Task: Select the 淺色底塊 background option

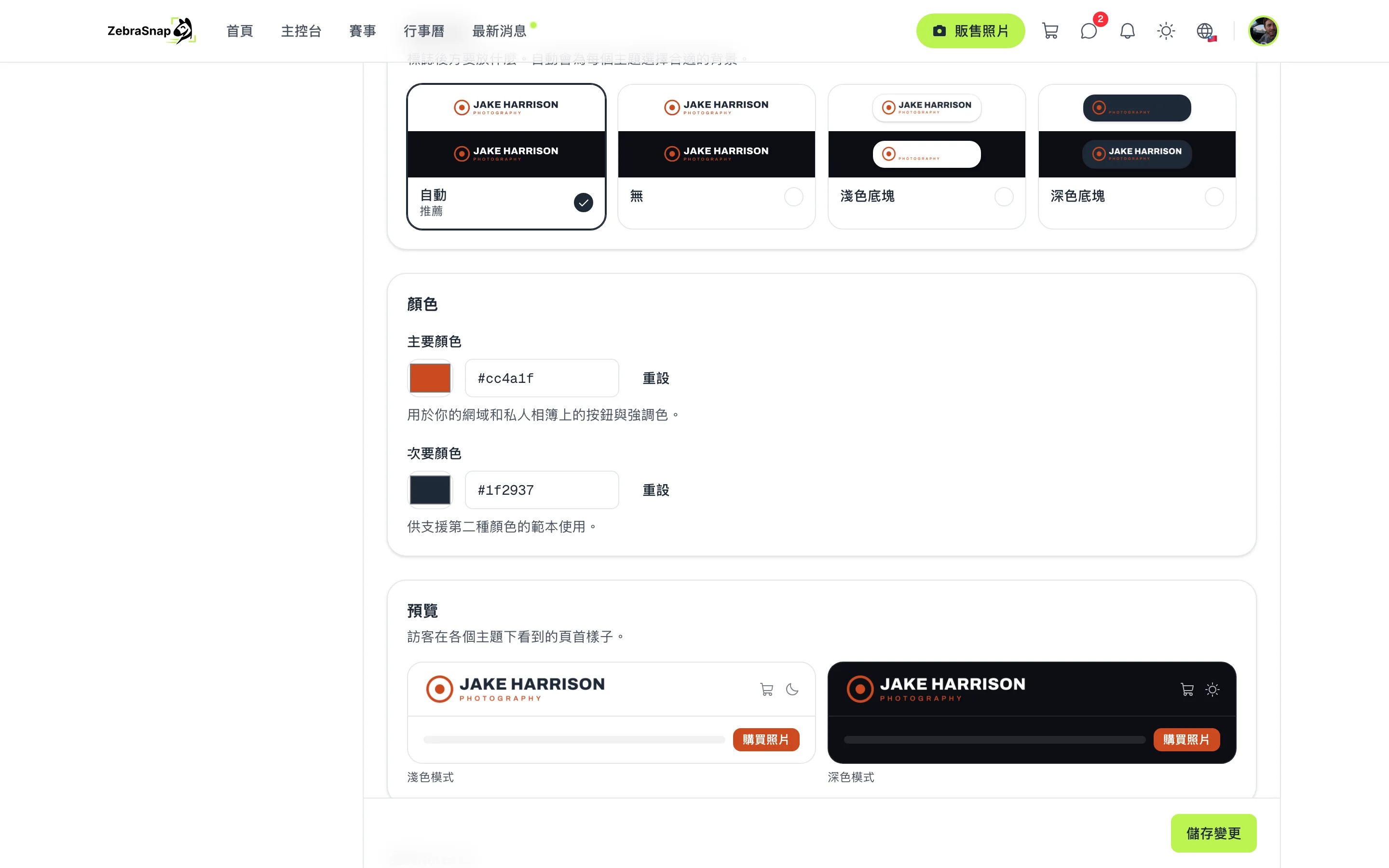Action: coord(926,157)
